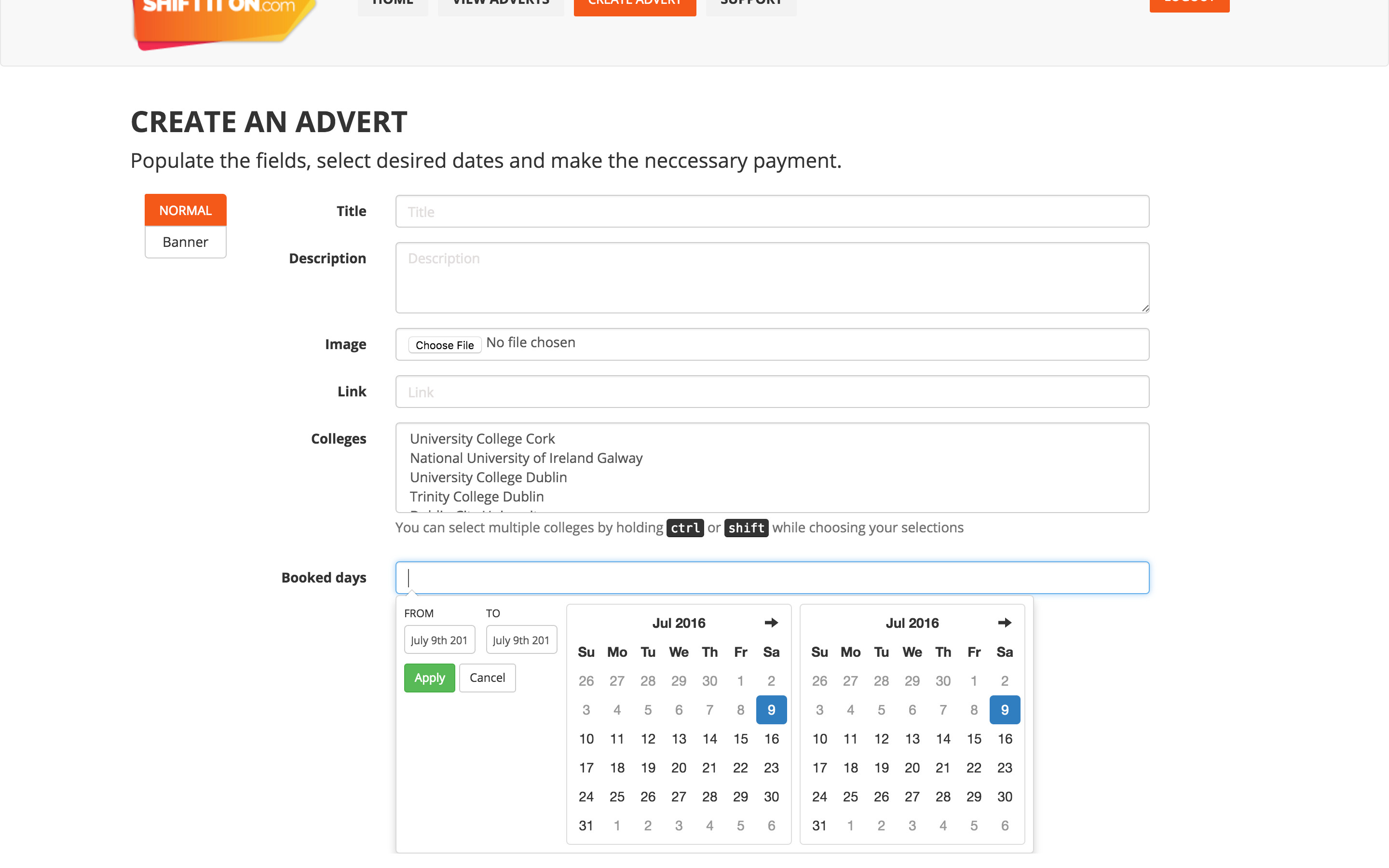
Task: Select University College Cork option
Action: pos(482,439)
